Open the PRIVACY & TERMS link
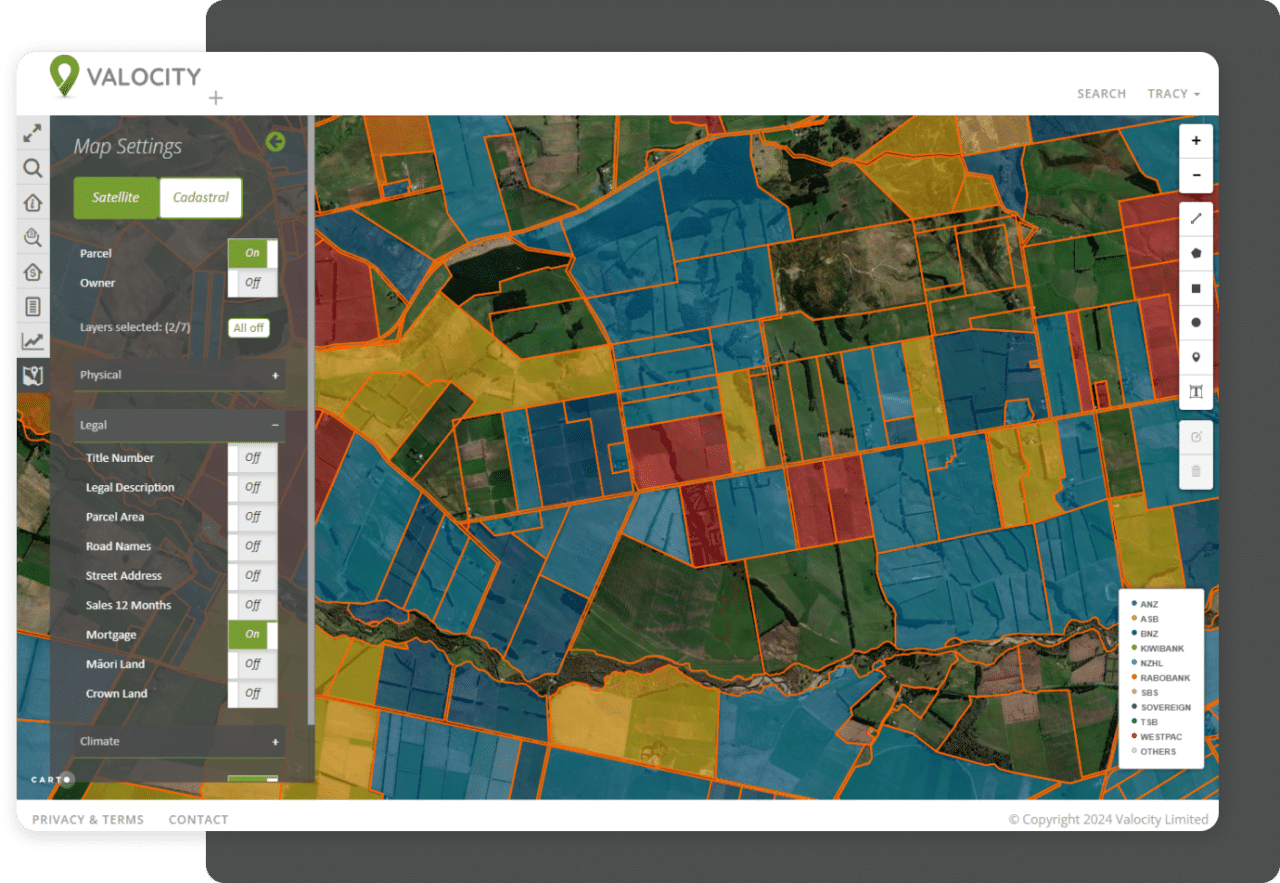Screen dimensions: 1280x883 87,819
